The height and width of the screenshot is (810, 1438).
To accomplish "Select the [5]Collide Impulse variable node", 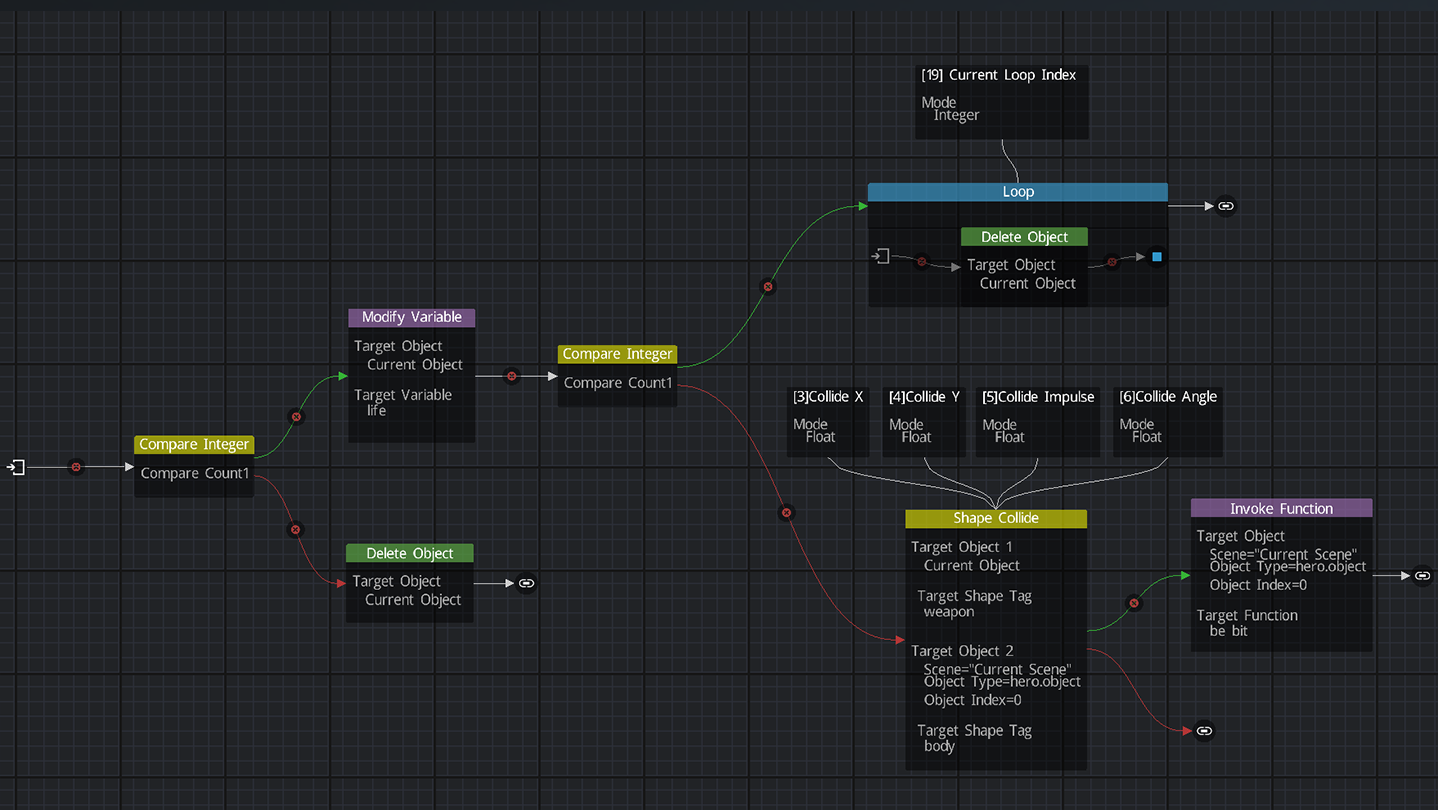I will [x=1037, y=421].
